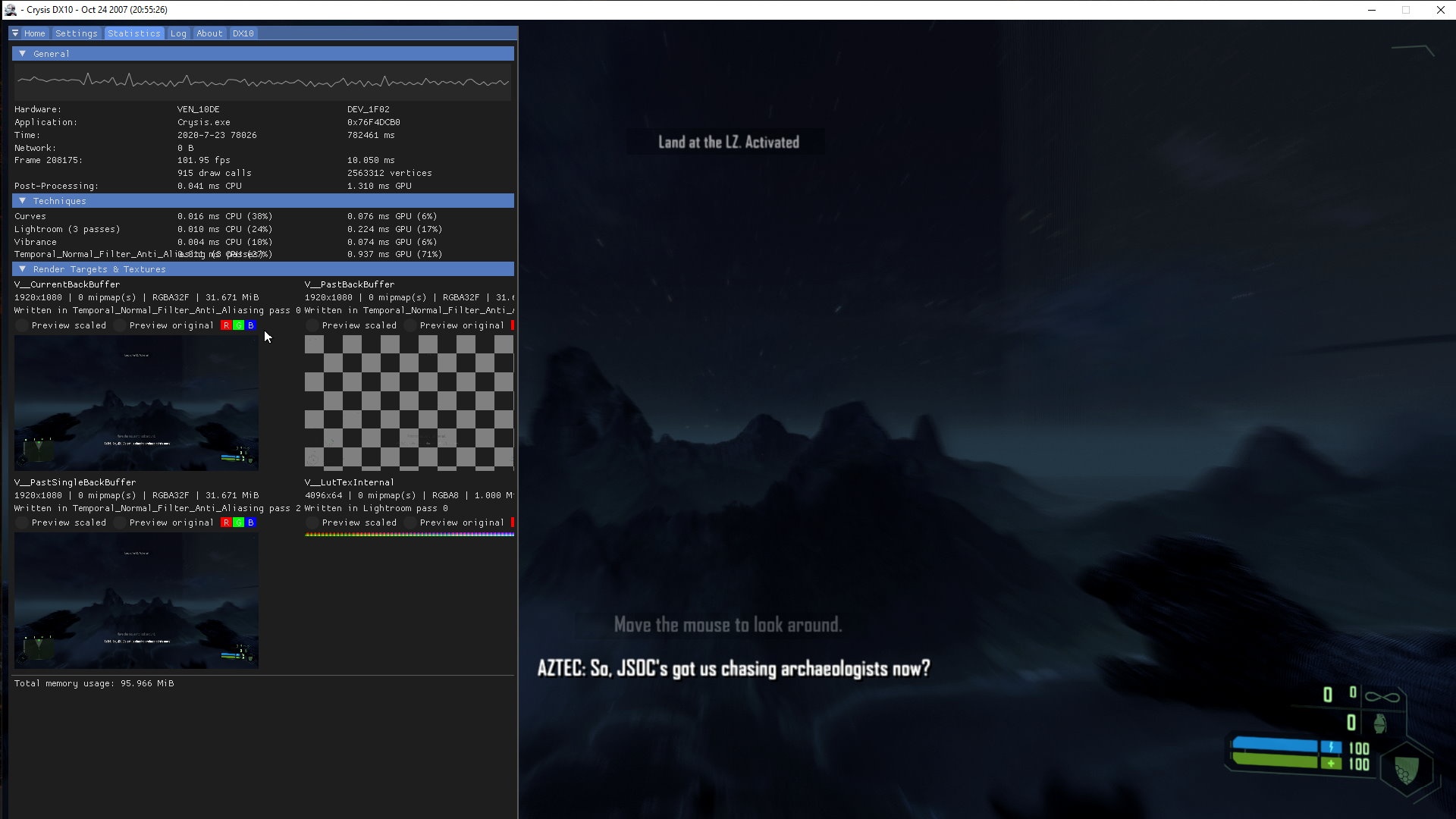Enable Preview original for V__PastBackBuffer
The width and height of the screenshot is (1456, 819).
point(410,325)
